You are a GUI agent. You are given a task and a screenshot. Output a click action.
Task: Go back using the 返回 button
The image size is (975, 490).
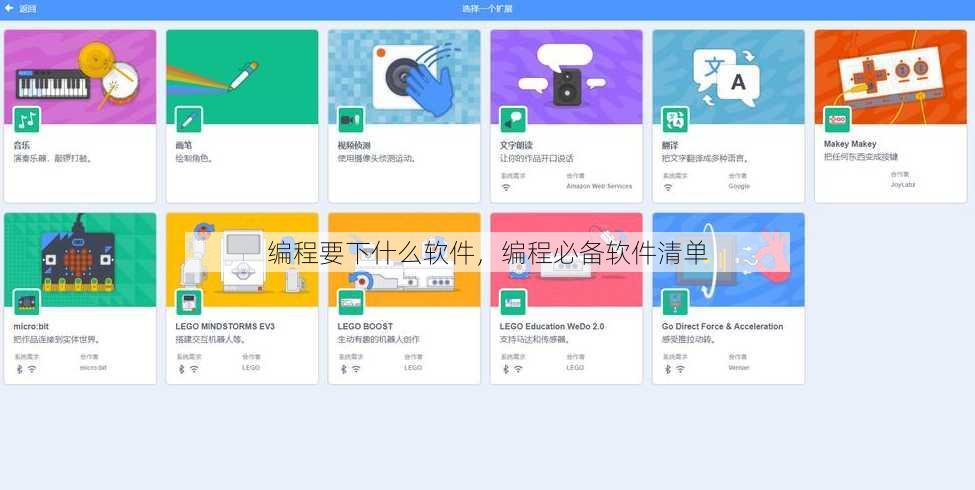point(20,9)
